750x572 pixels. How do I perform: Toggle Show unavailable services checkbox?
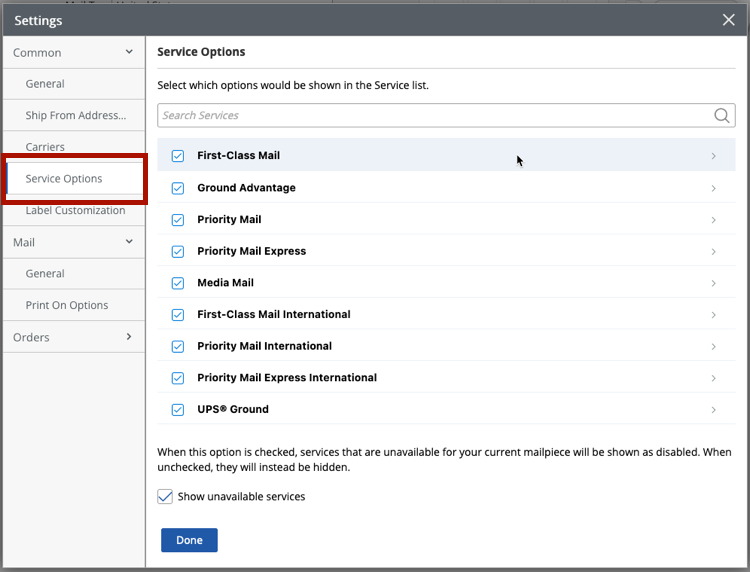point(166,497)
